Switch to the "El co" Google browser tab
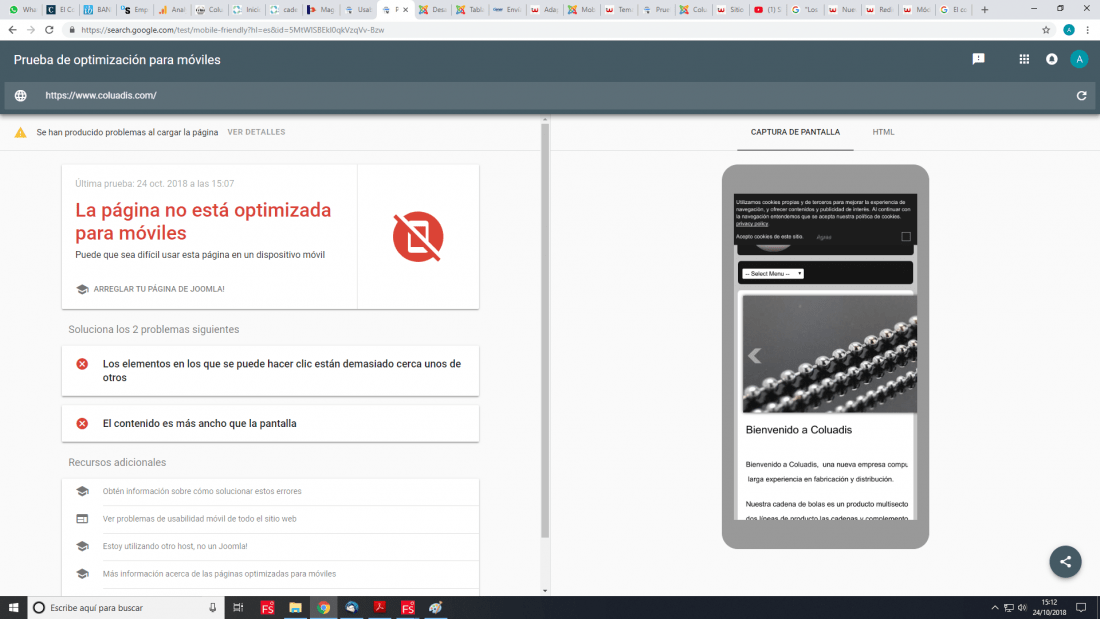 pyautogui.click(x=953, y=10)
